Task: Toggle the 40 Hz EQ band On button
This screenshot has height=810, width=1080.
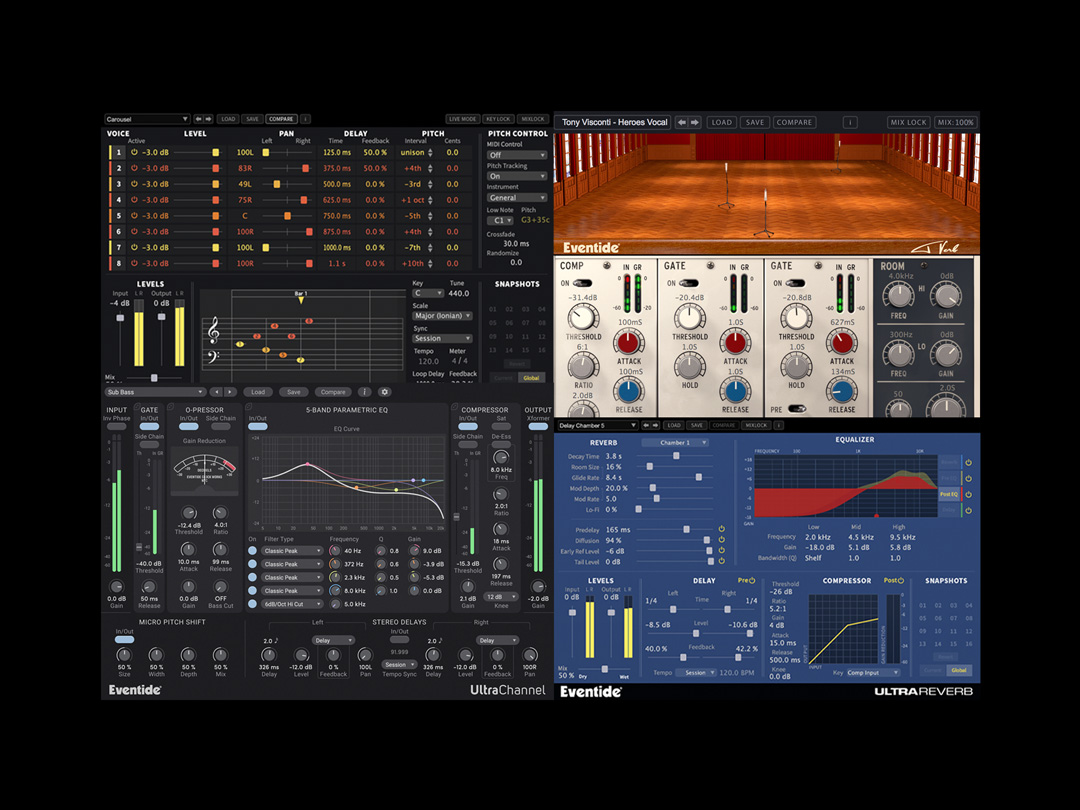Action: 253,551
